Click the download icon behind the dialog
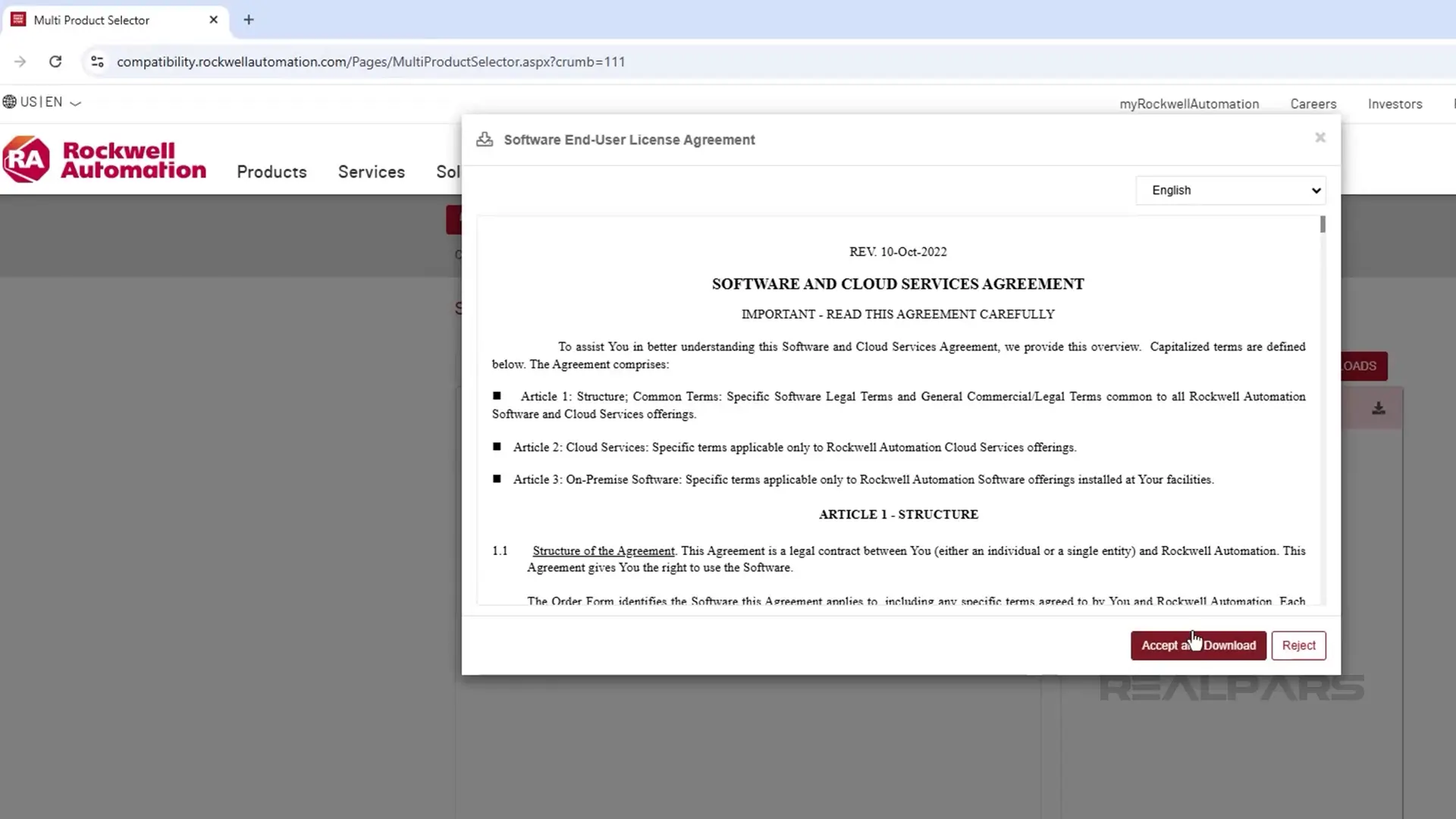The image size is (1456, 819). [x=1379, y=409]
